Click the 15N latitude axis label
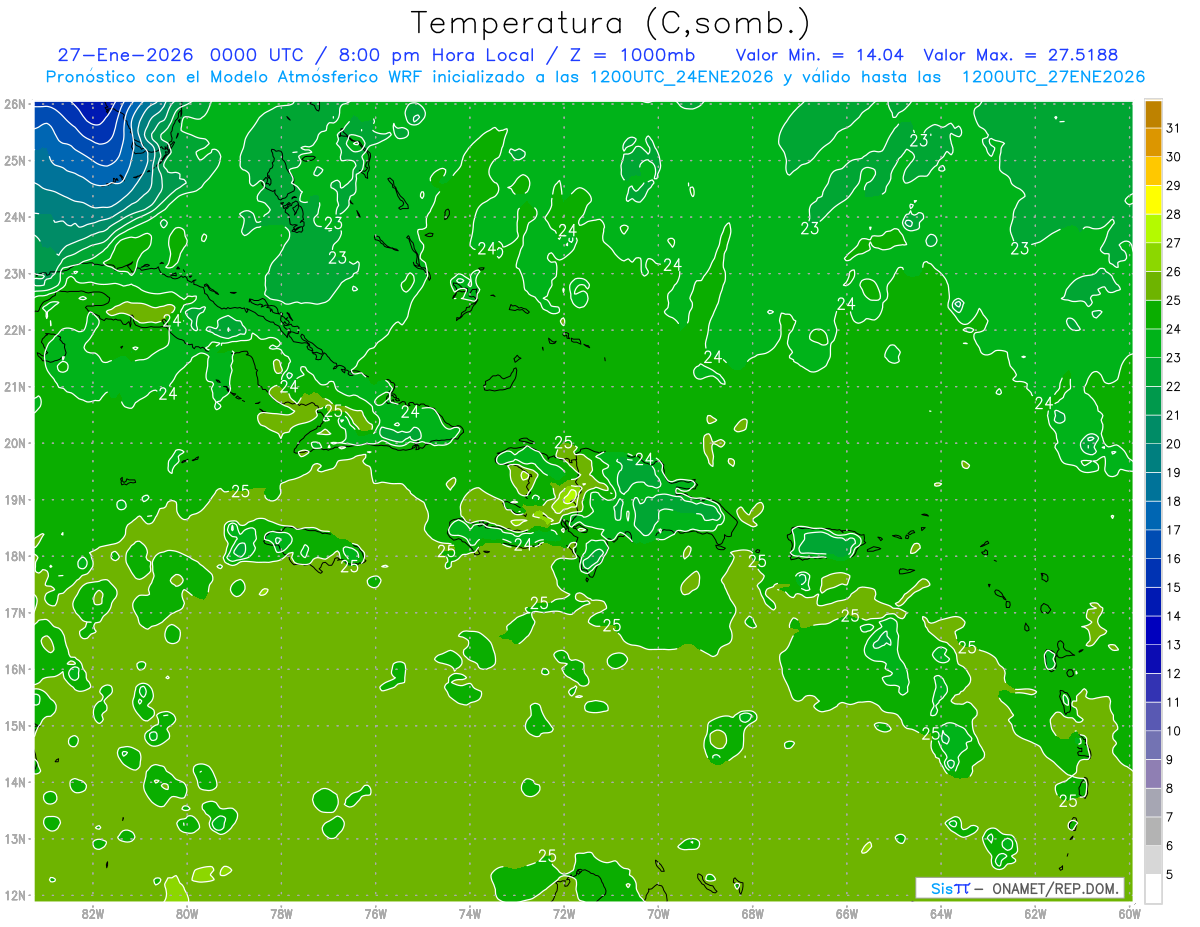Viewport: 1200px width, 927px height. [14, 726]
